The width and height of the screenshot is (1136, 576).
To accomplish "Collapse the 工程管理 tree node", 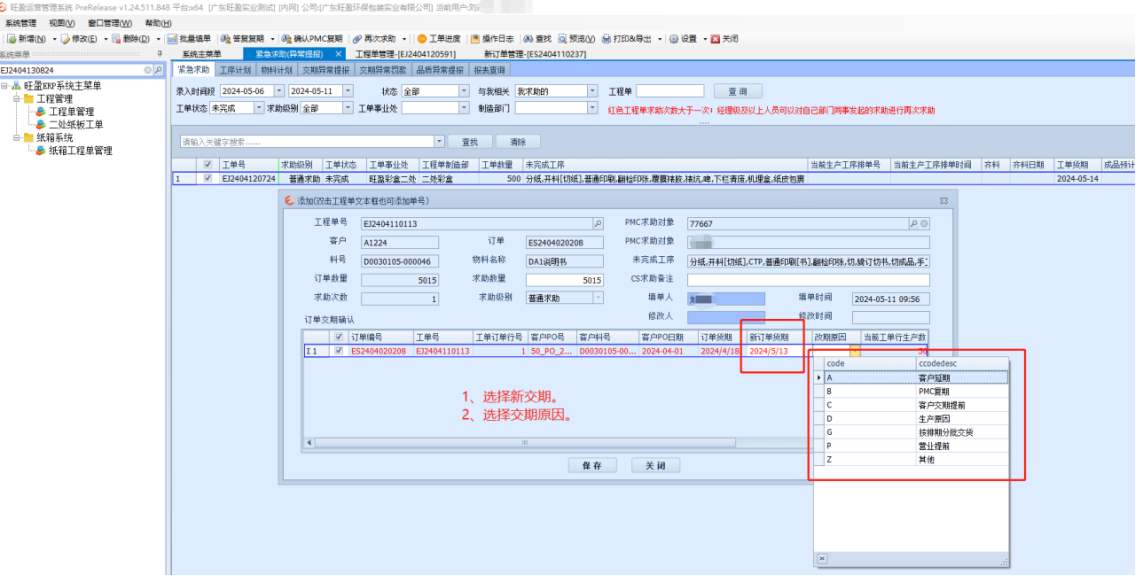I will point(16,99).
